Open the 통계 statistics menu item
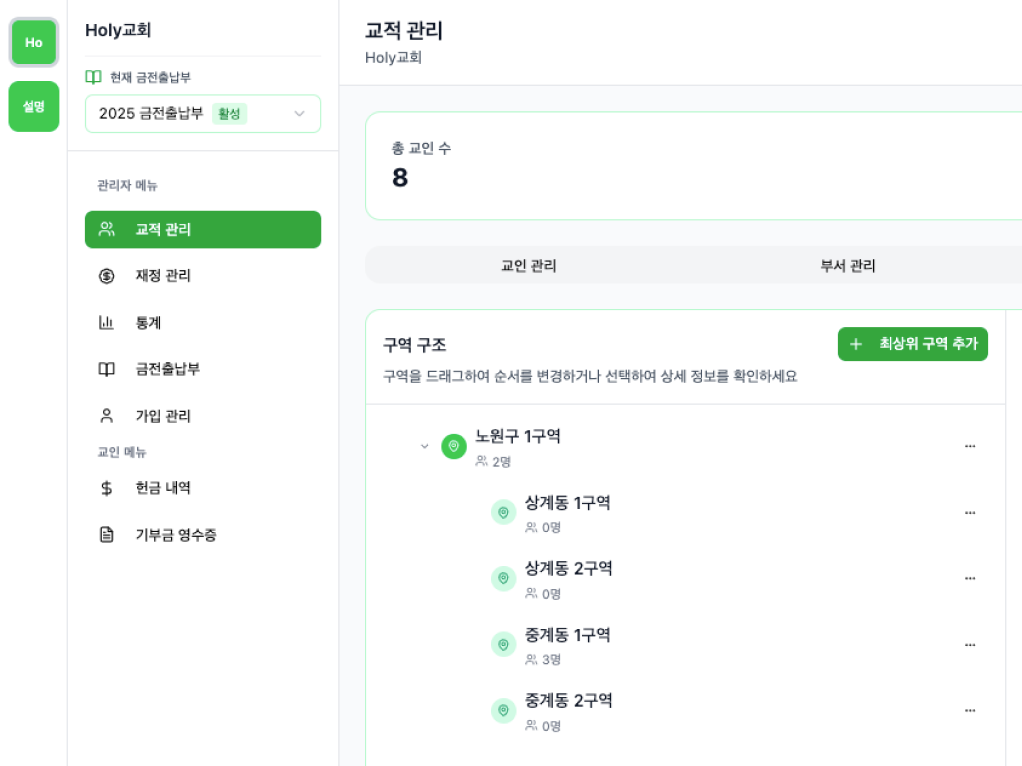Viewport: 1022px width, 766px height. click(x=148, y=322)
